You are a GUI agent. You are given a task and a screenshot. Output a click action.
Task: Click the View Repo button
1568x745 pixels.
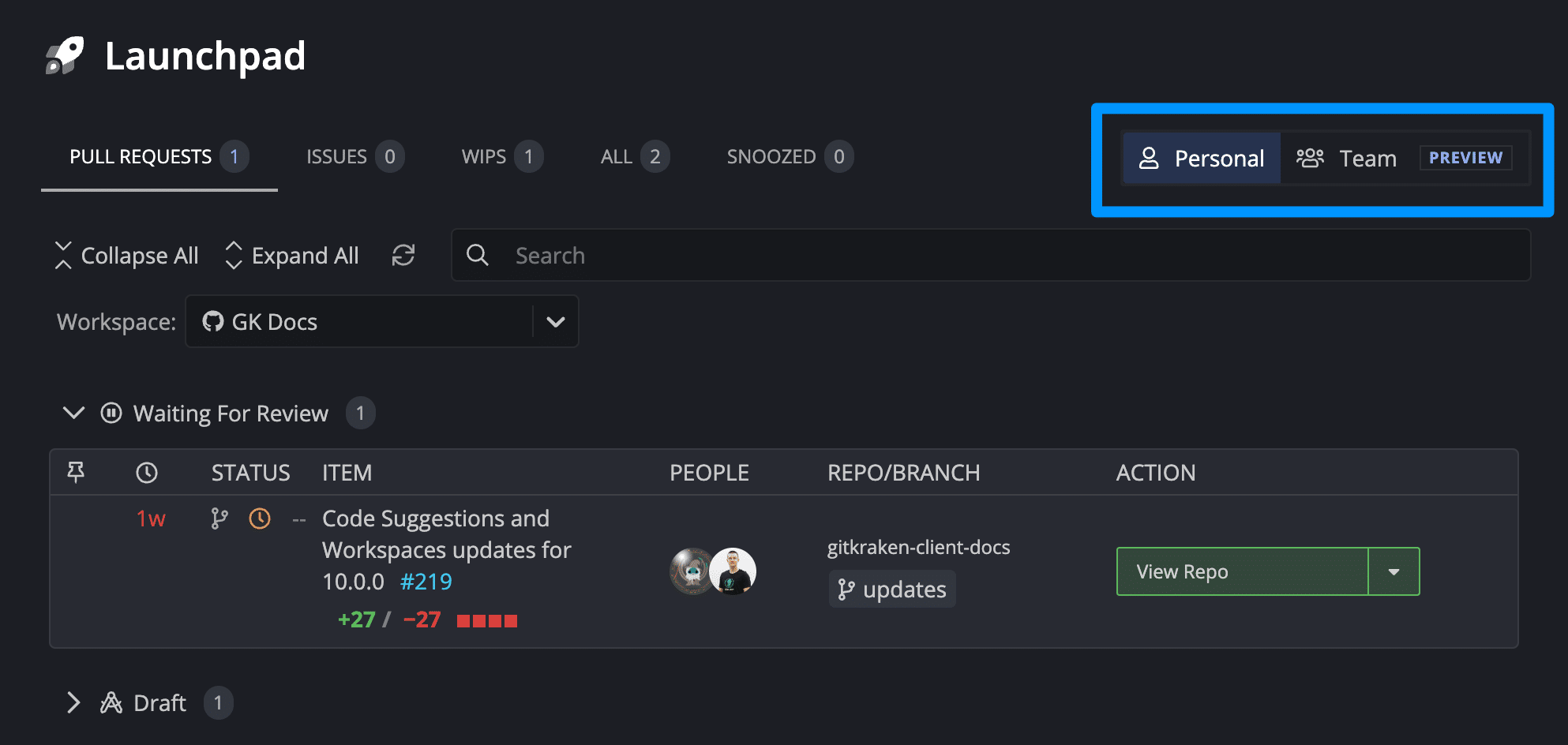tap(1242, 571)
